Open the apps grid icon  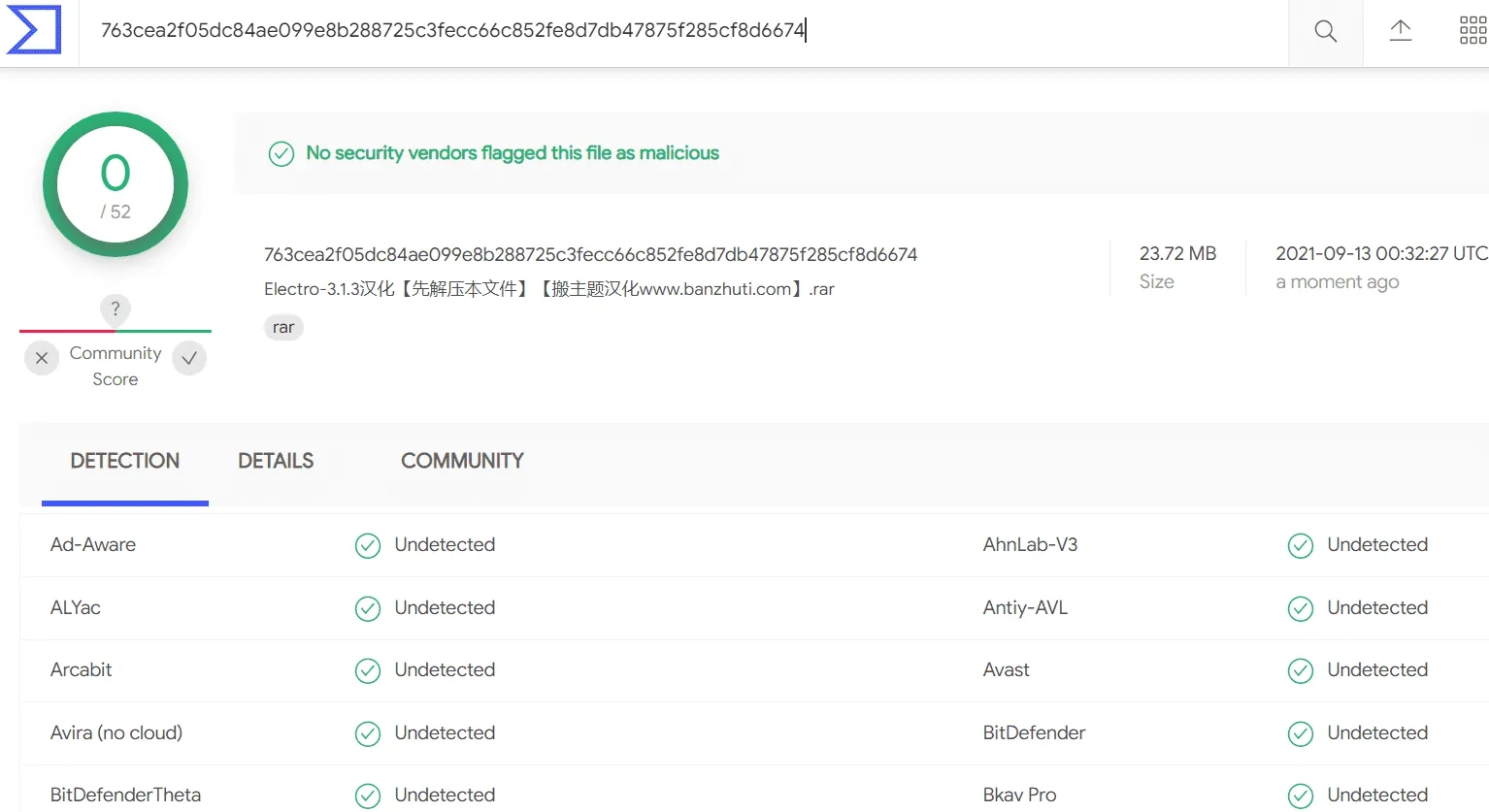click(1472, 31)
